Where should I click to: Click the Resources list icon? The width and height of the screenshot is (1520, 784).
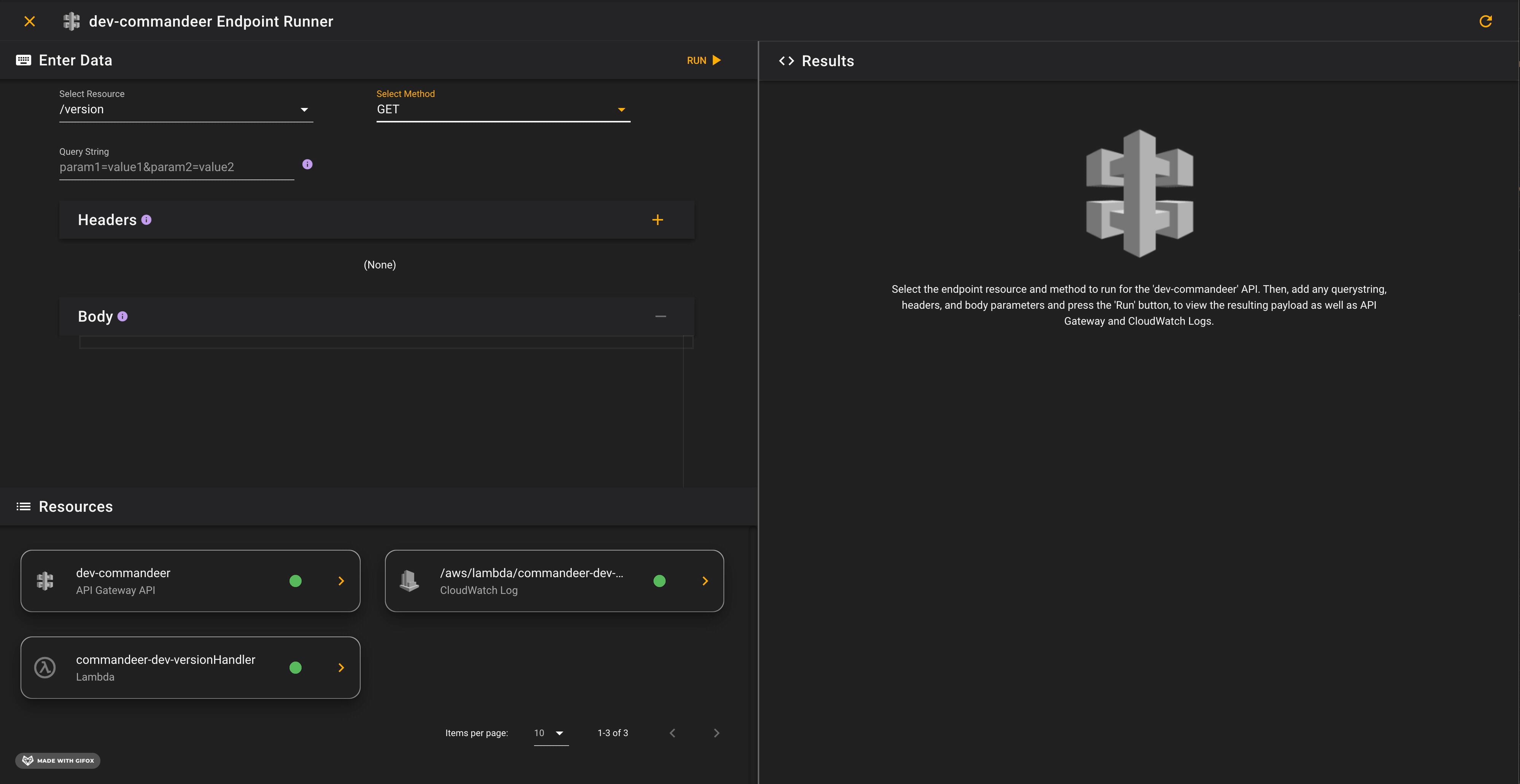pyautogui.click(x=24, y=507)
